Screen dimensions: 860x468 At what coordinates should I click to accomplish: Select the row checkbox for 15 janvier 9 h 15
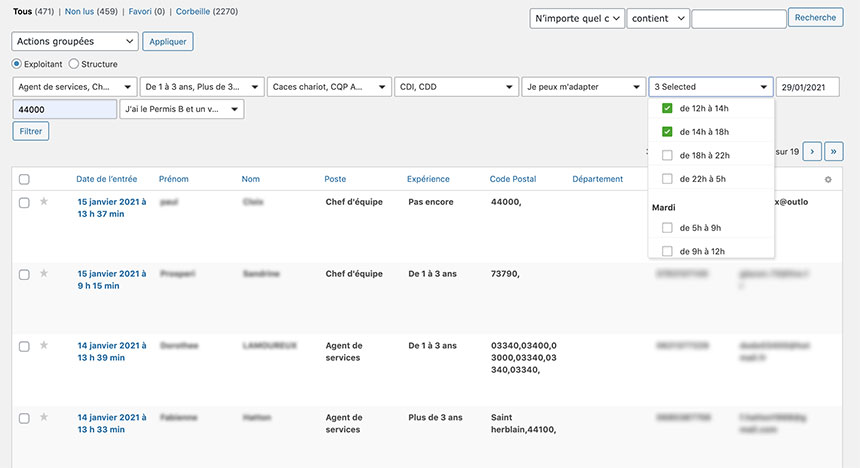pyautogui.click(x=24, y=275)
